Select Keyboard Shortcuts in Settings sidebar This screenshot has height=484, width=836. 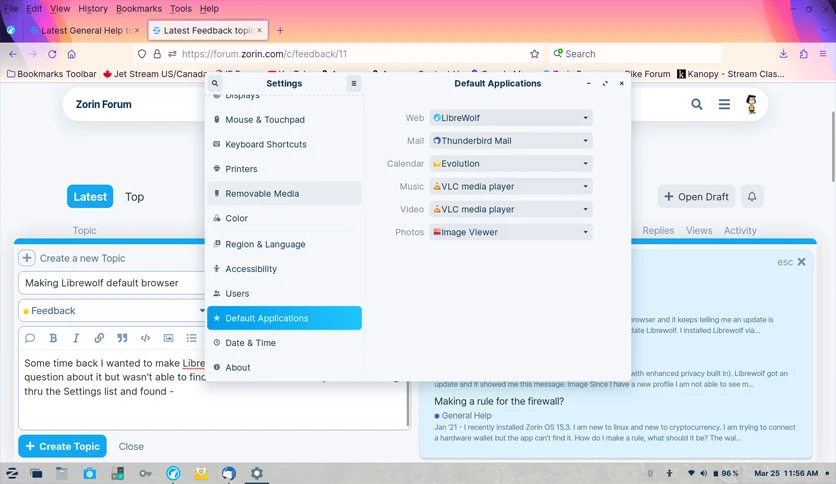coord(284,144)
